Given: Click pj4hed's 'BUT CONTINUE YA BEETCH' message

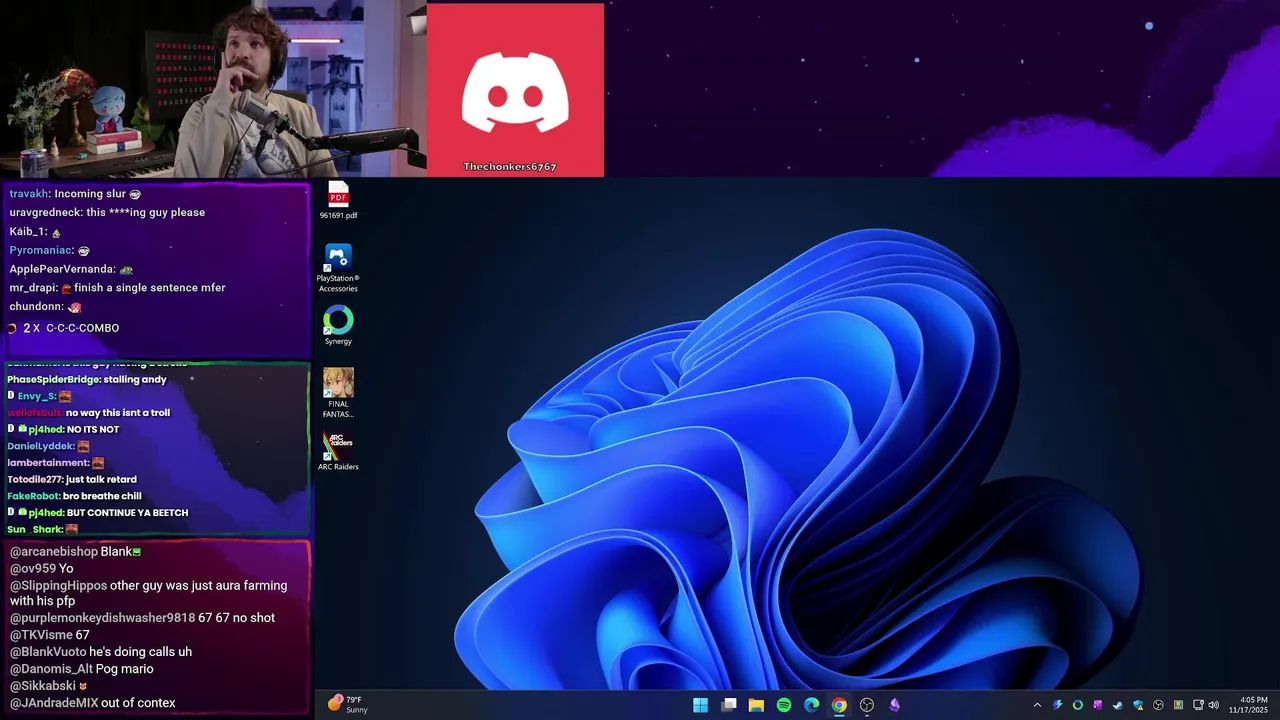Looking at the screenshot, I should coord(98,513).
